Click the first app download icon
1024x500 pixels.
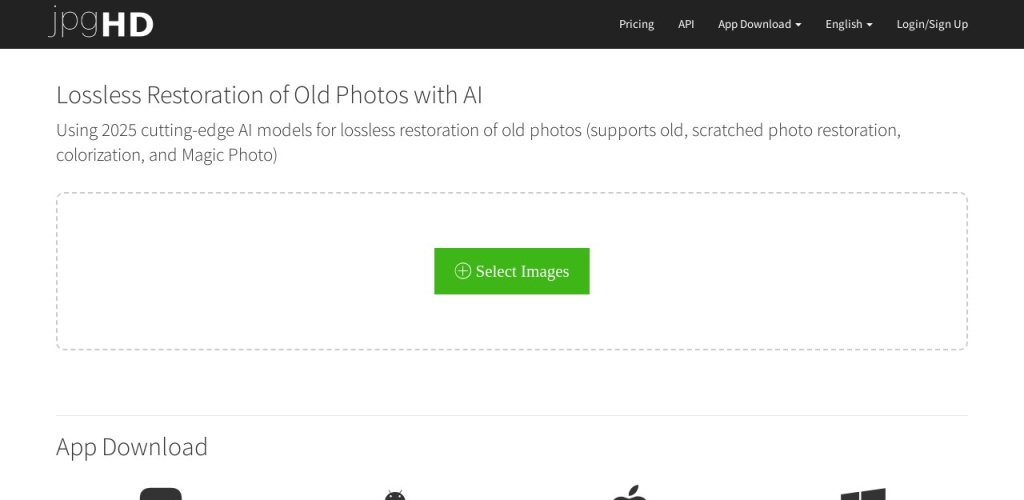pos(161,495)
